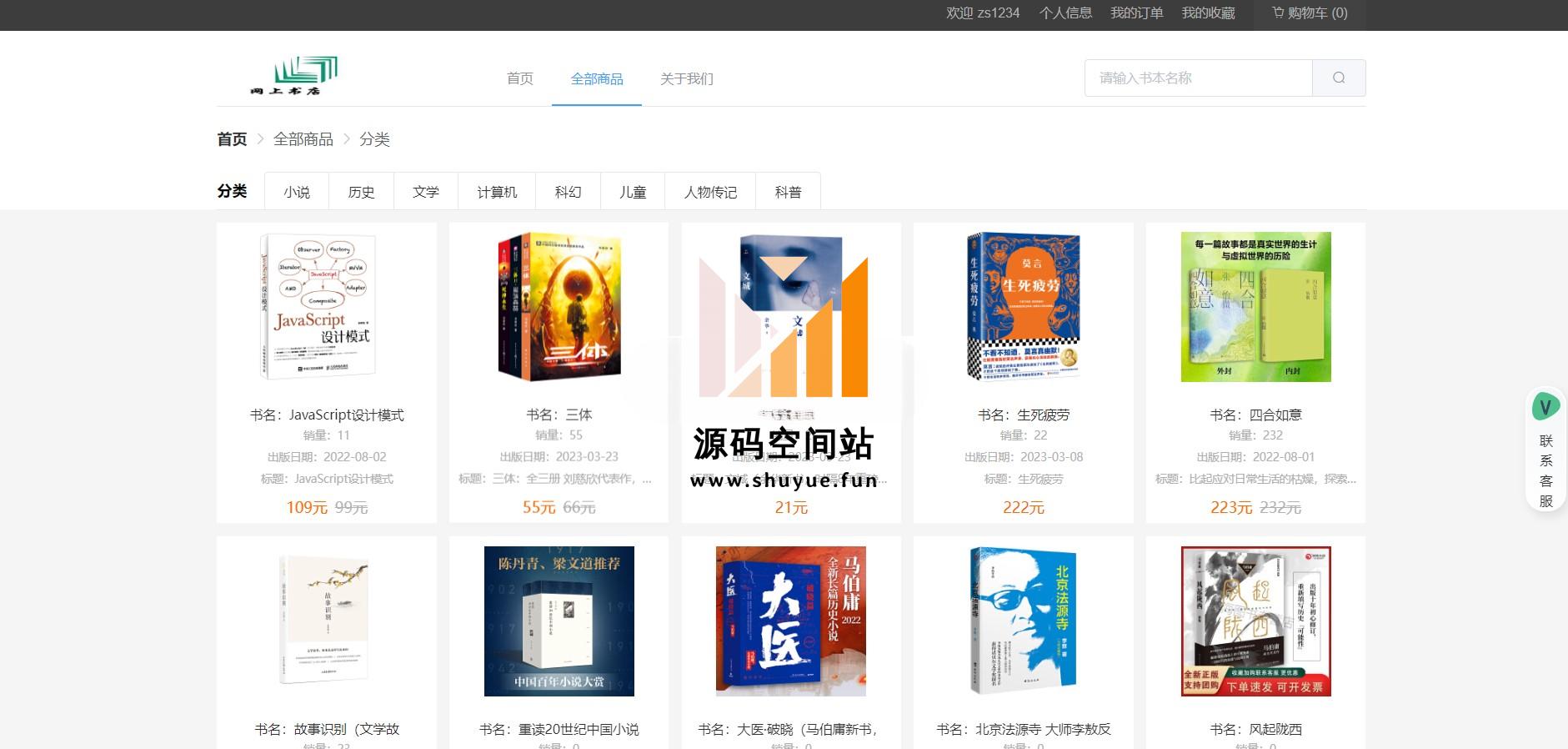Filter by the 文学 category

pos(426,192)
